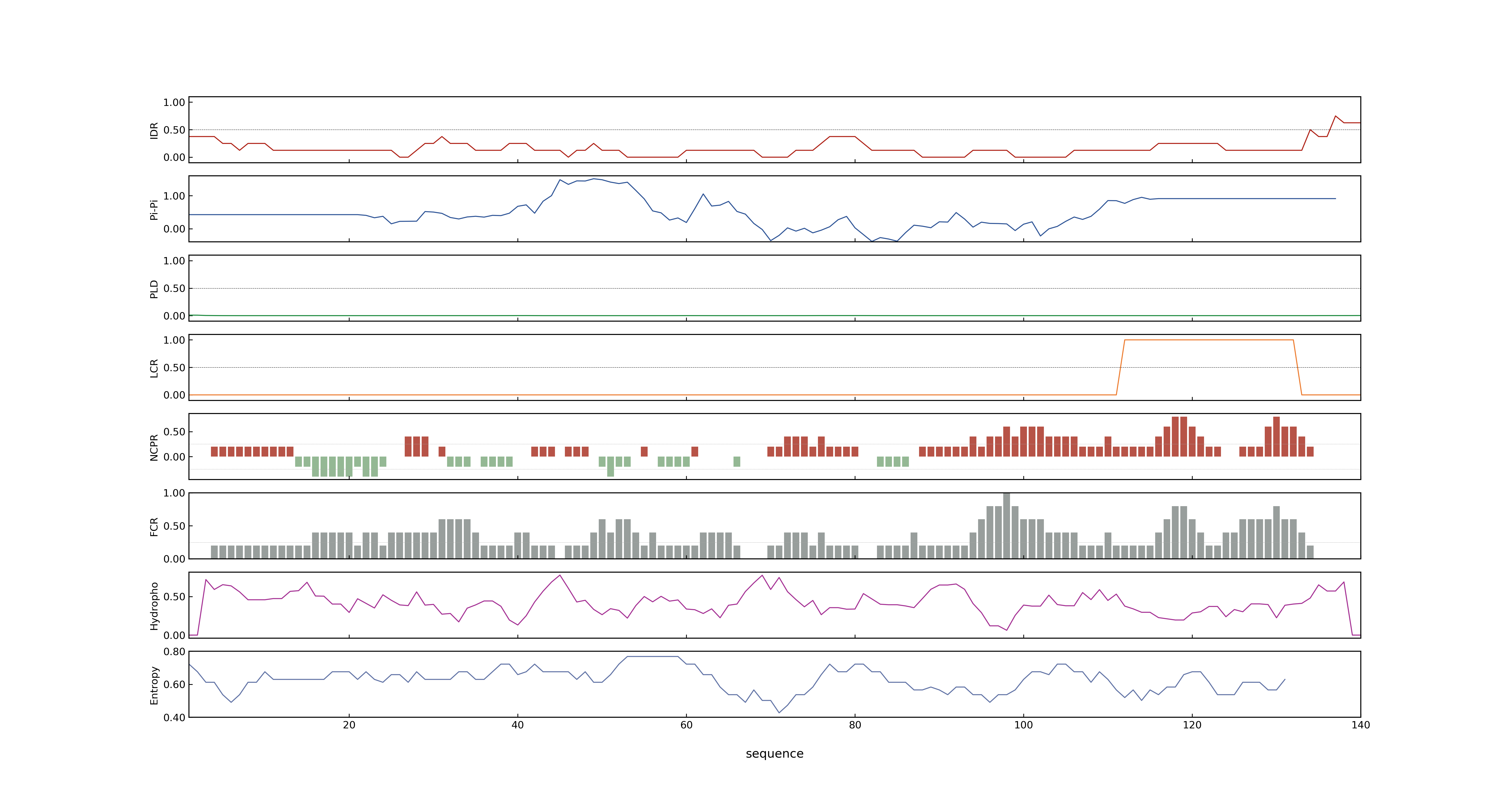Click the FCR axis label
This screenshot has height=806, width=1512.
154,526
